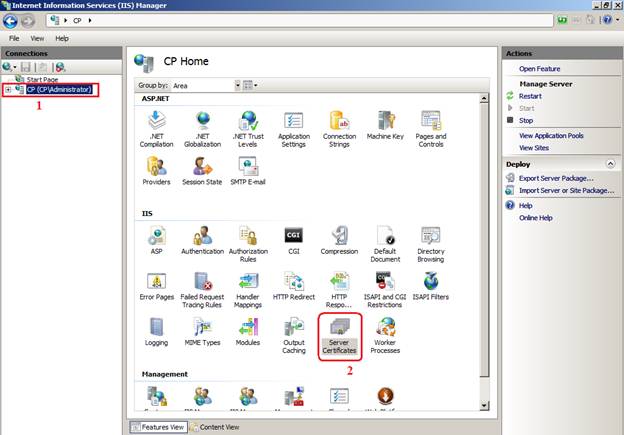Click the Back navigation button

[10, 21]
